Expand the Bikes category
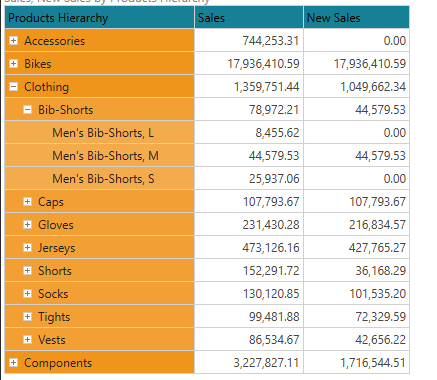Viewport: 437px width, 380px height. (13, 64)
